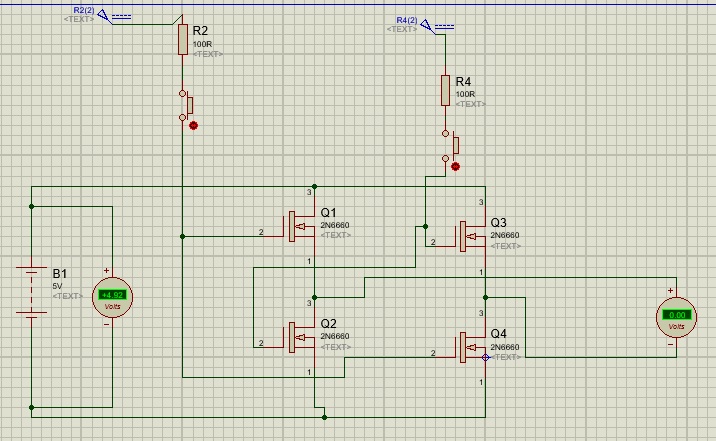Screen dimensions: 716x441
Task: Select the Q4 MOSFET transistor symbol
Action: [x=471, y=347]
